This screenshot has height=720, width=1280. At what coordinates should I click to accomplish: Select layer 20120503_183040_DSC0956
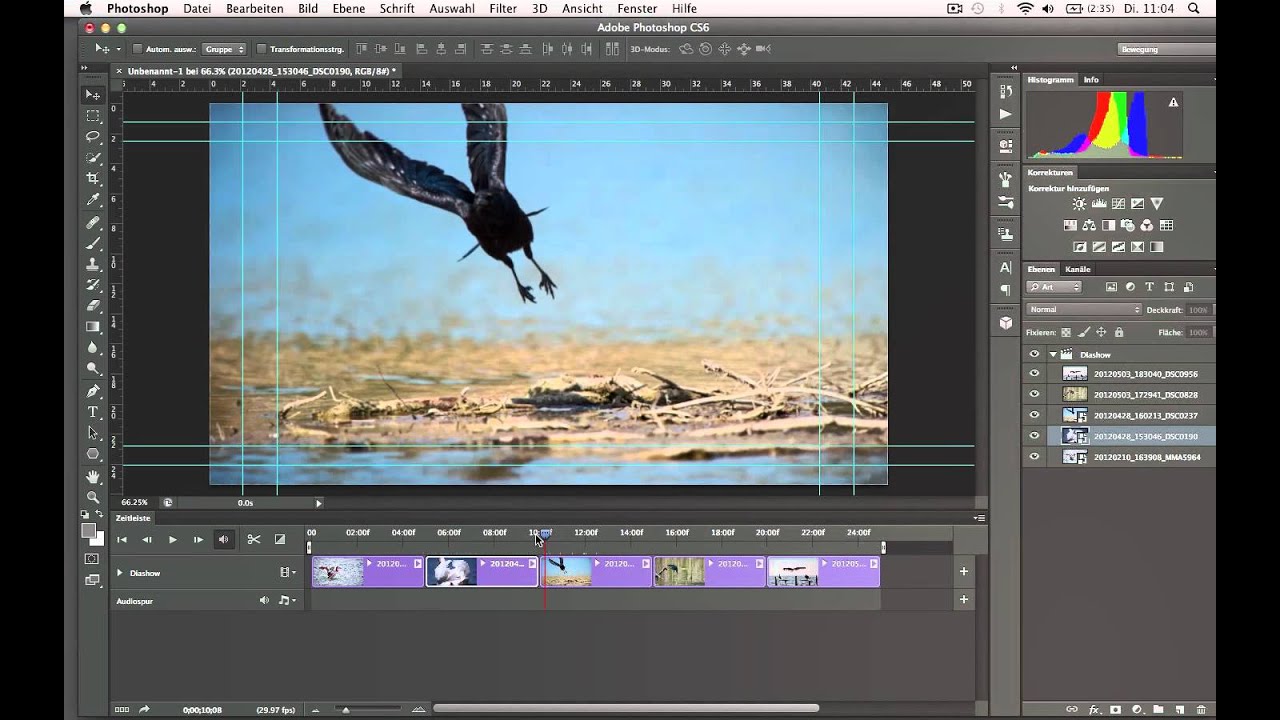click(x=1145, y=374)
